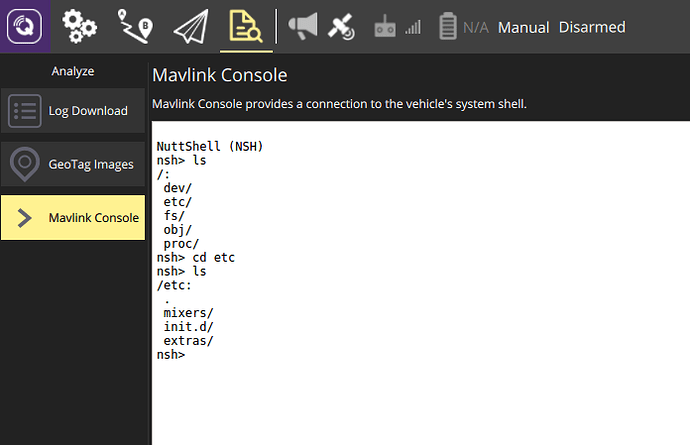
Task: Open Vehicle Setup gears icon
Action: (x=79, y=27)
